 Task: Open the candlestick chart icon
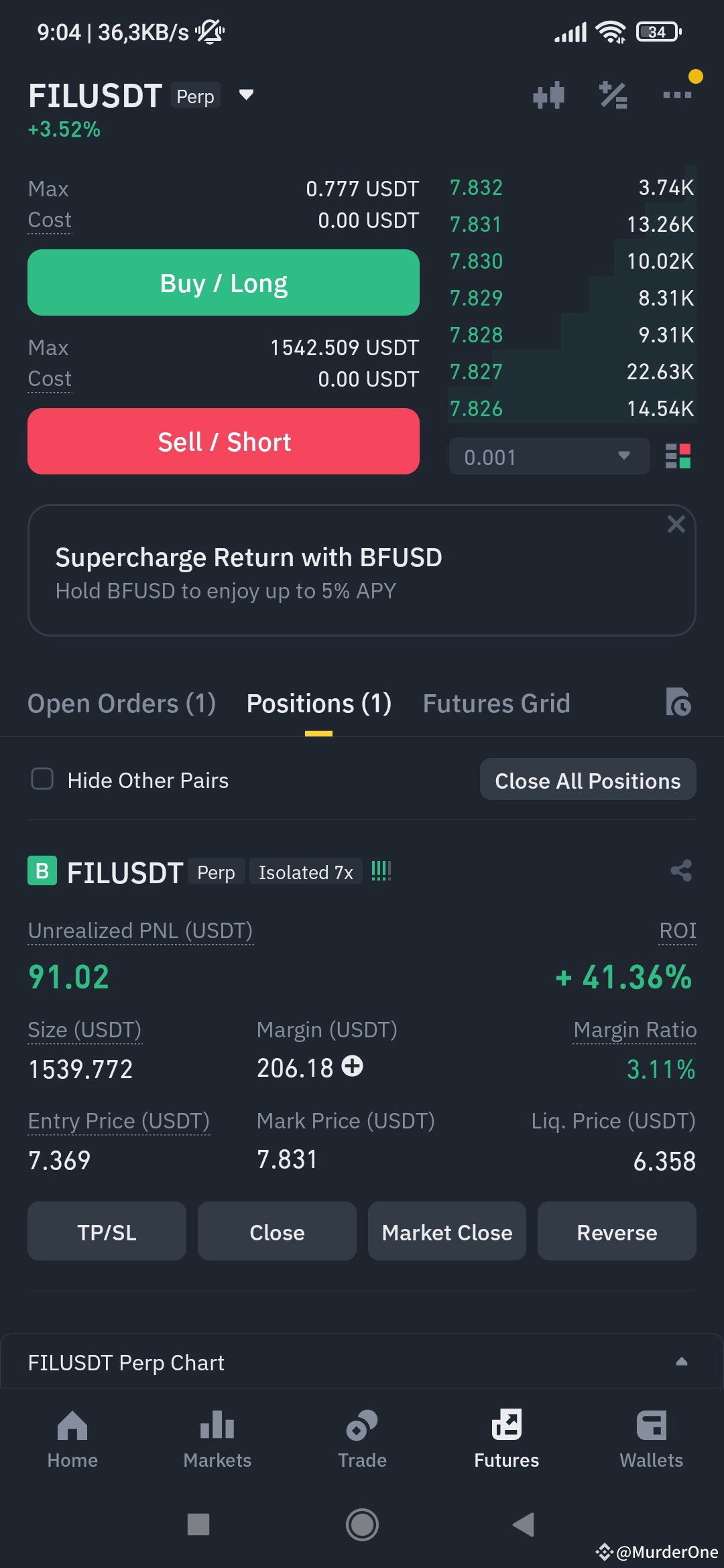[x=548, y=95]
